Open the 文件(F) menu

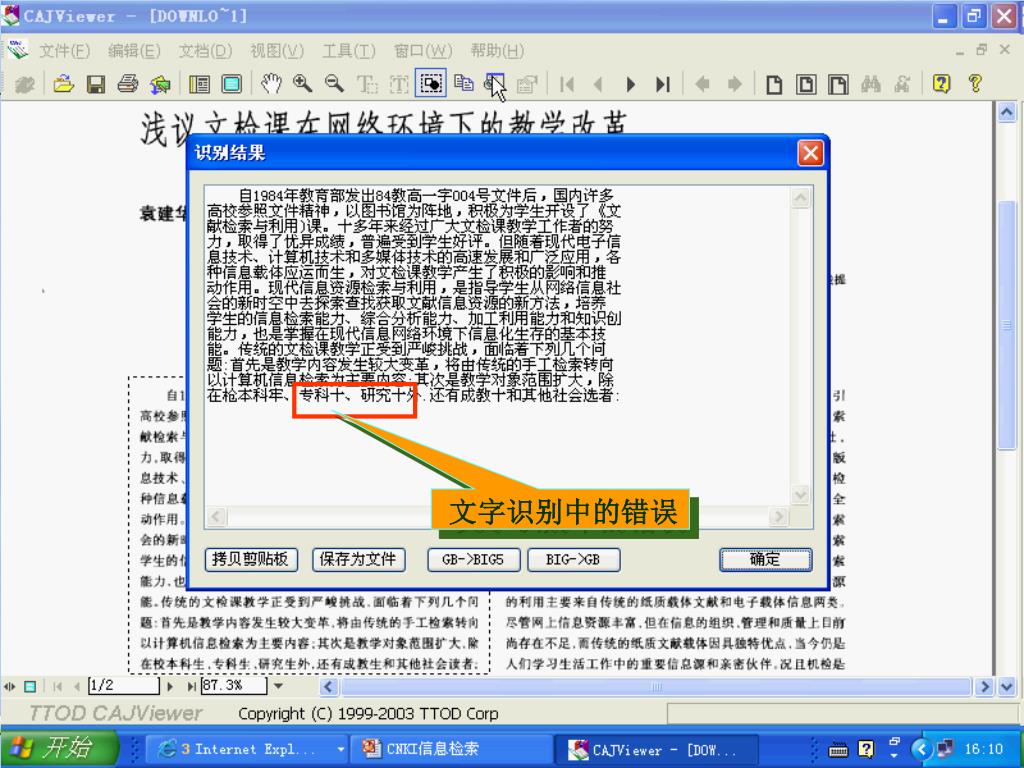[x=65, y=50]
